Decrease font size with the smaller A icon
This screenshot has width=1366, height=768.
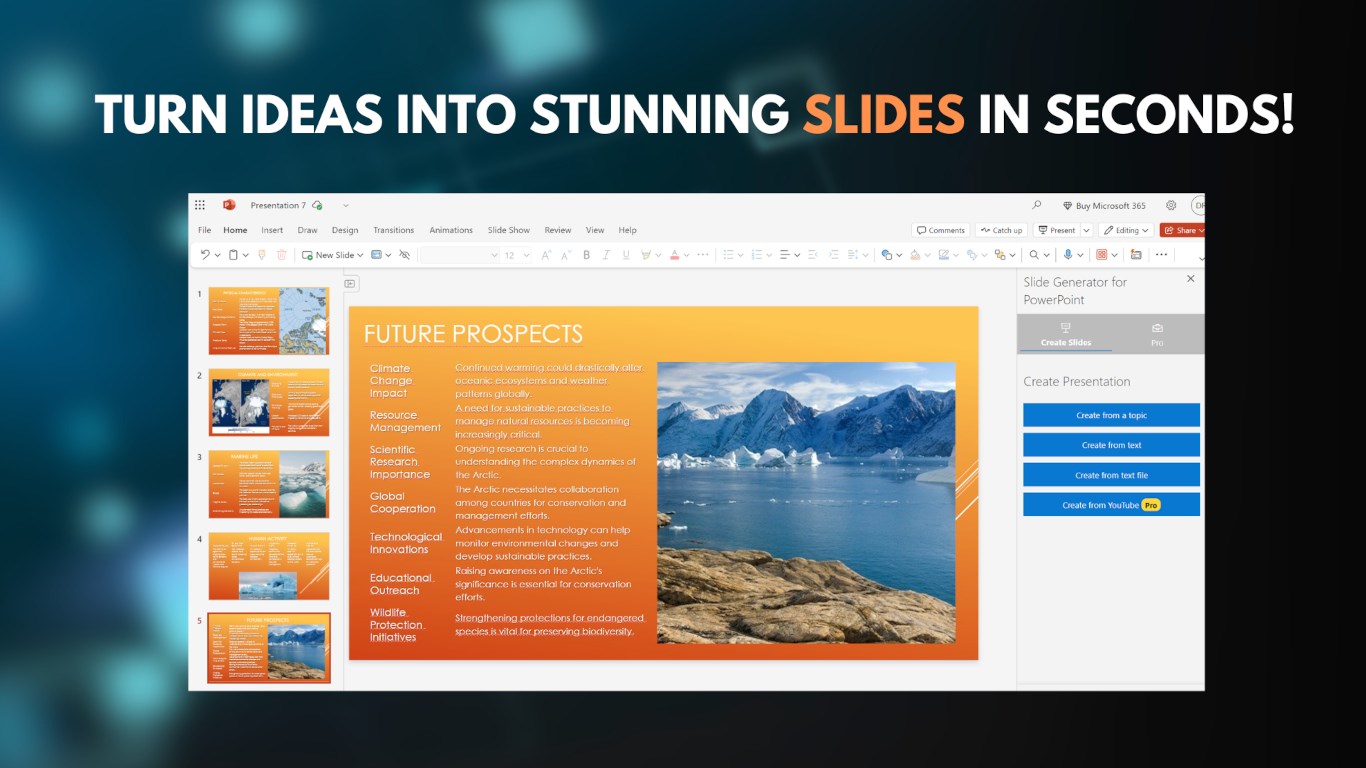[x=566, y=255]
